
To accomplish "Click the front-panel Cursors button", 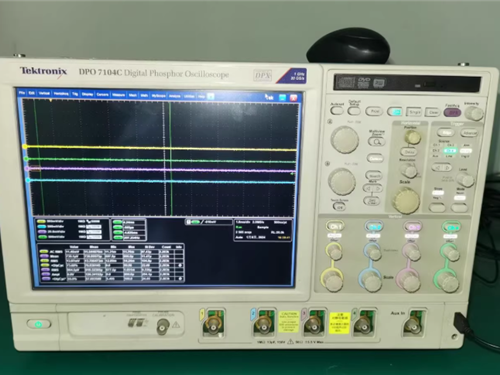I will [x=375, y=159].
